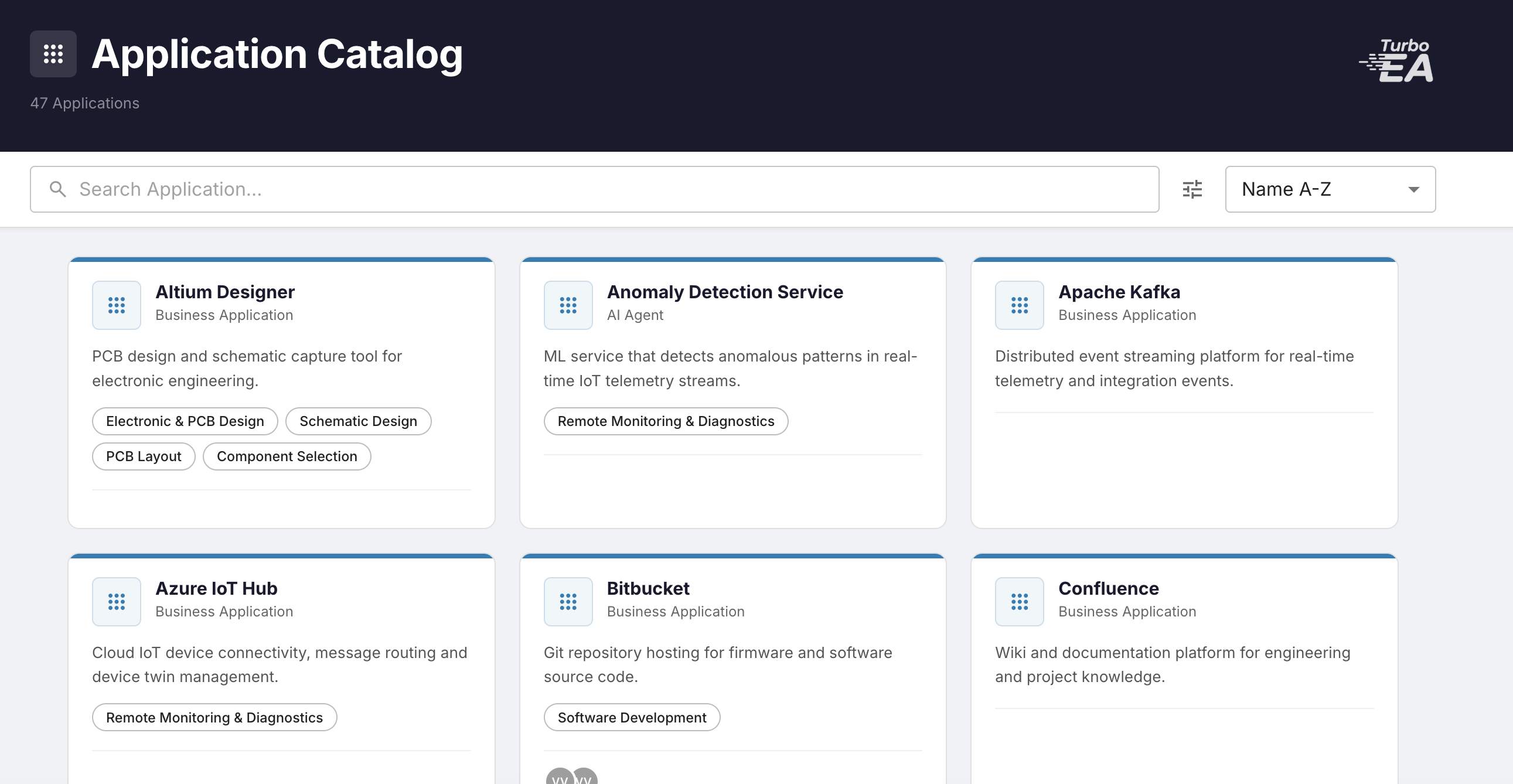Click the Application Catalog header grid icon
The image size is (1513, 784).
pyautogui.click(x=53, y=54)
